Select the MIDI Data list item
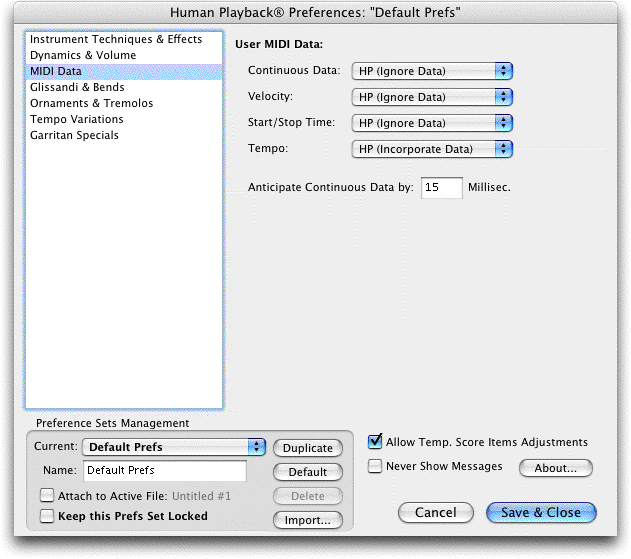Screen dimensions: 631x559 tap(124, 72)
